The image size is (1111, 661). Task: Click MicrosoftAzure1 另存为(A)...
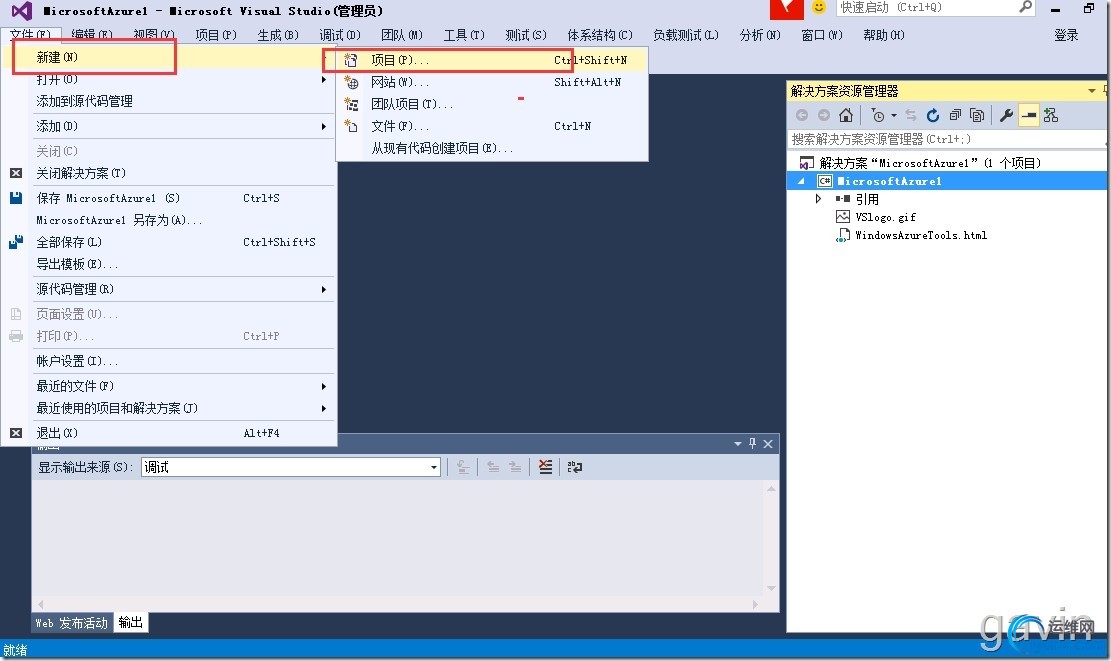(169, 220)
